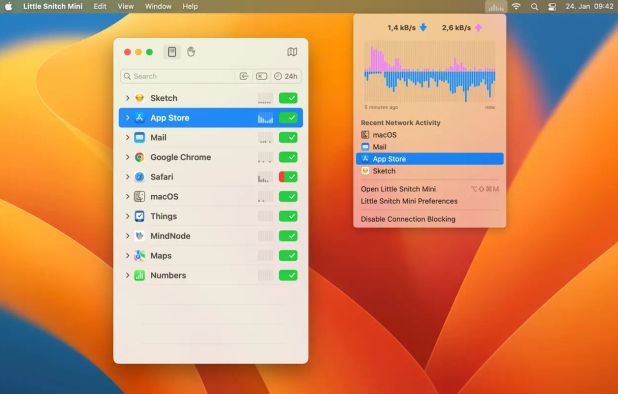Click the Google Chrome text label
The width and height of the screenshot is (618, 394).
[181, 157]
